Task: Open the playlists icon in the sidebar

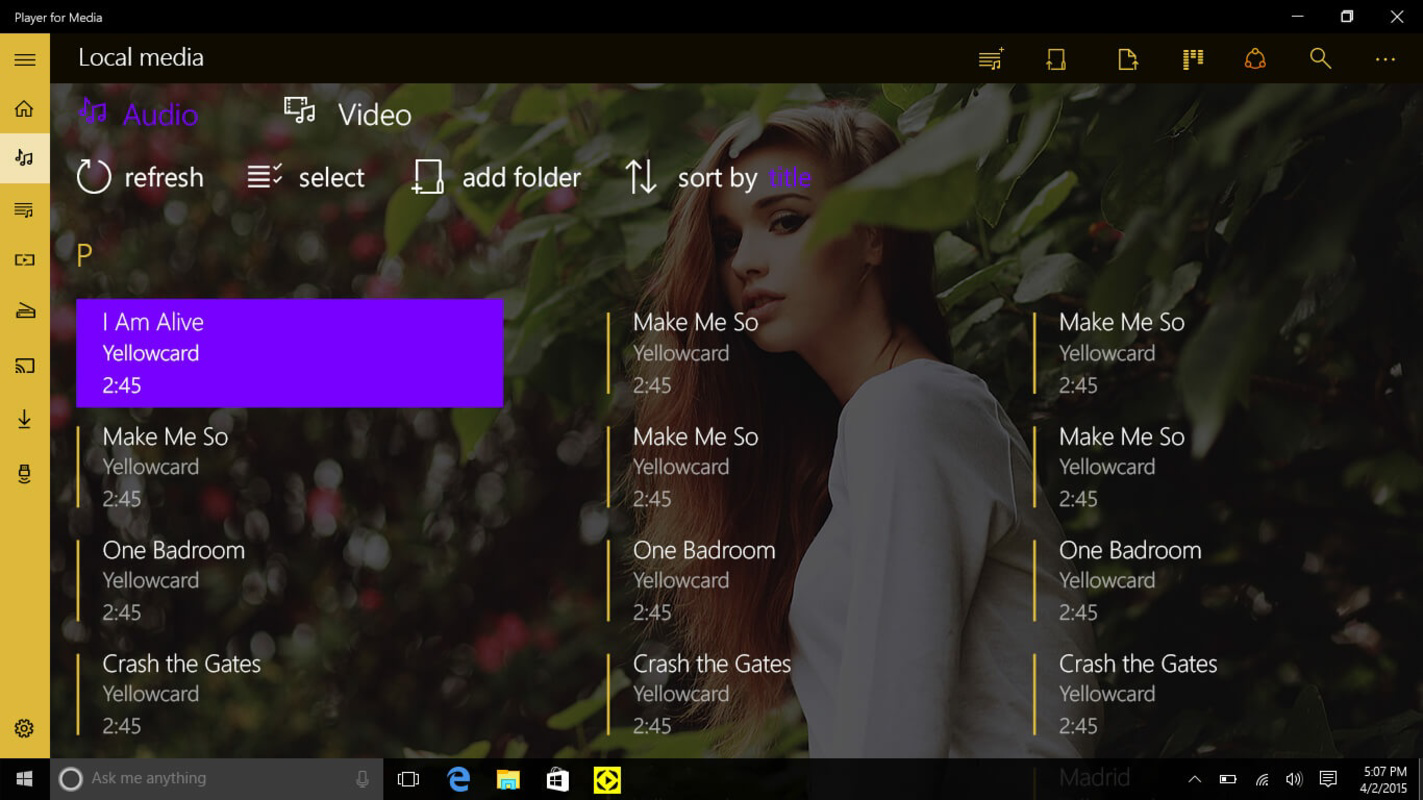Action: (x=24, y=210)
